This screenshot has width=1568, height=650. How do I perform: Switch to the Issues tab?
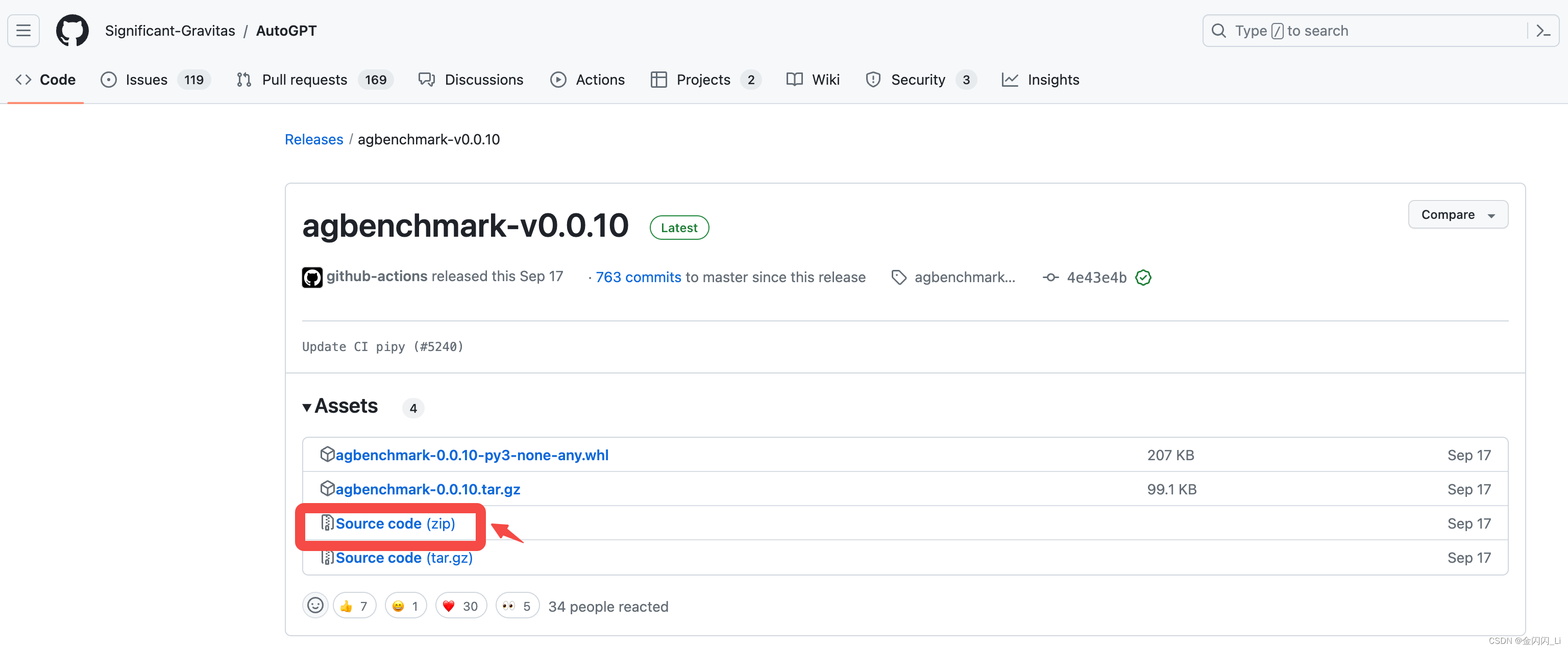click(146, 80)
